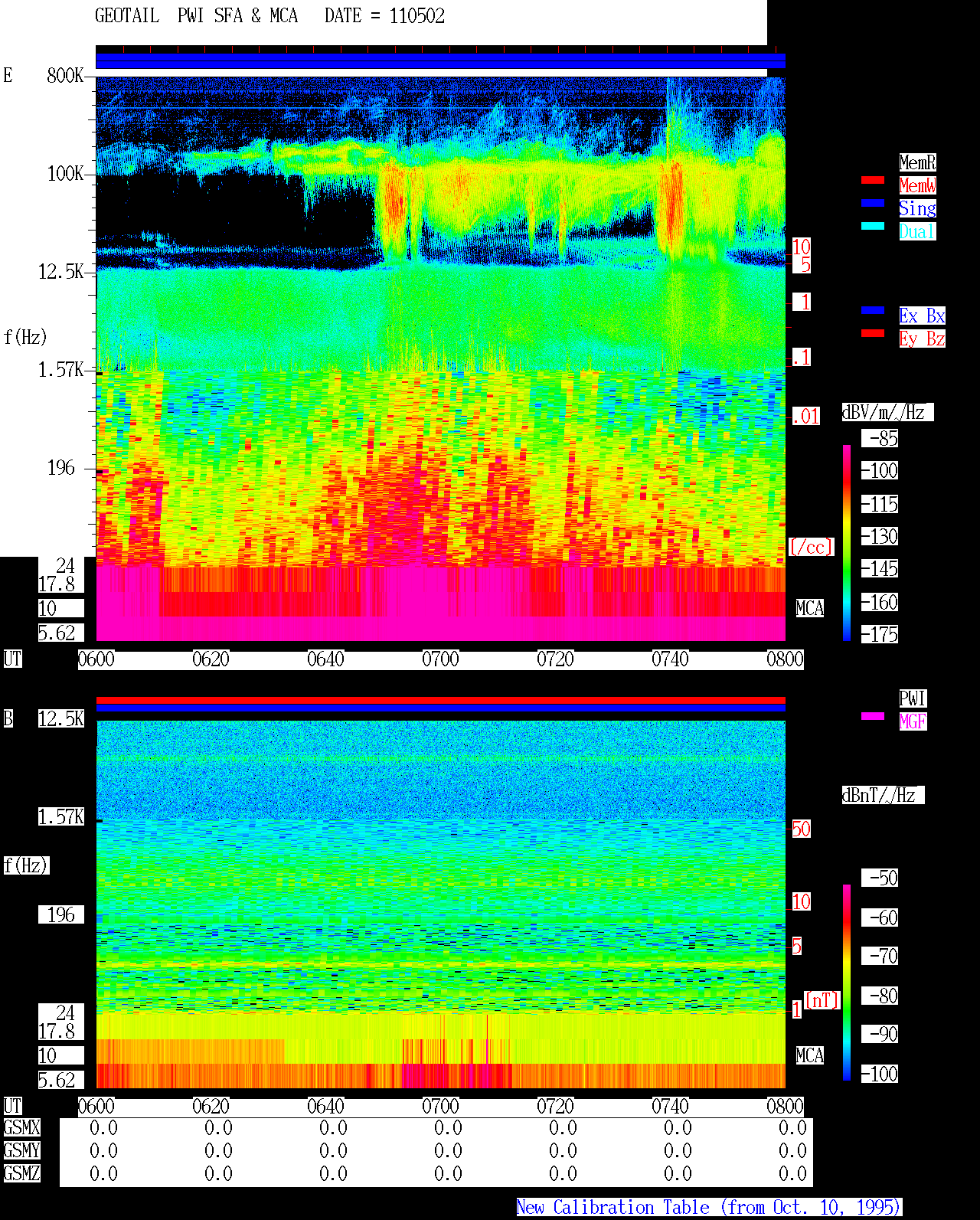
Task: Click the red Ey Bz legend swatch
Action: (x=873, y=333)
